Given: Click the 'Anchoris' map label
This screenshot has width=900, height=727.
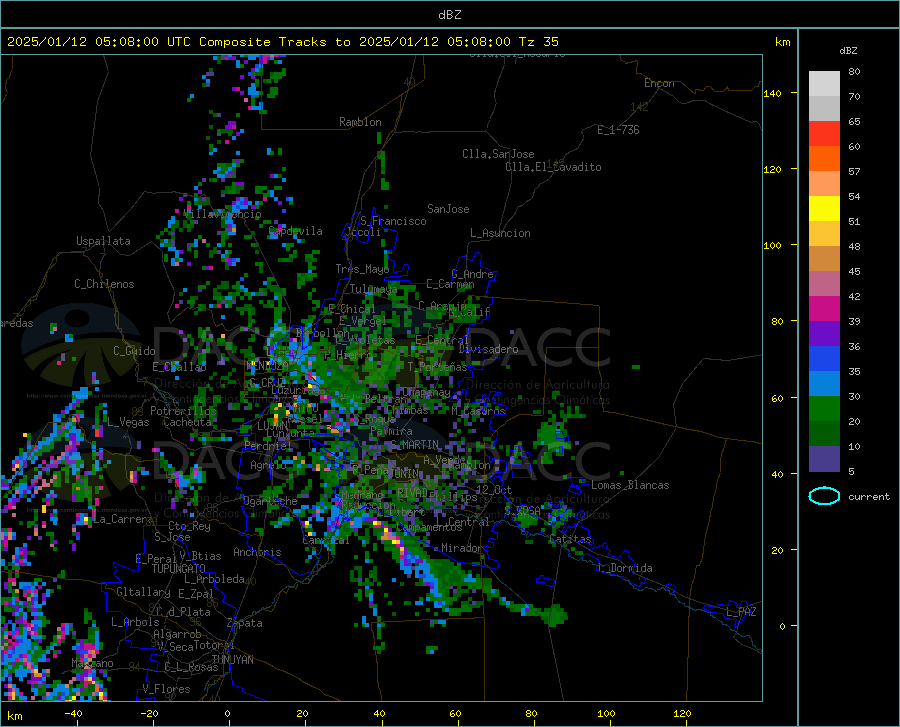Looking at the screenshot, I should pos(257,553).
